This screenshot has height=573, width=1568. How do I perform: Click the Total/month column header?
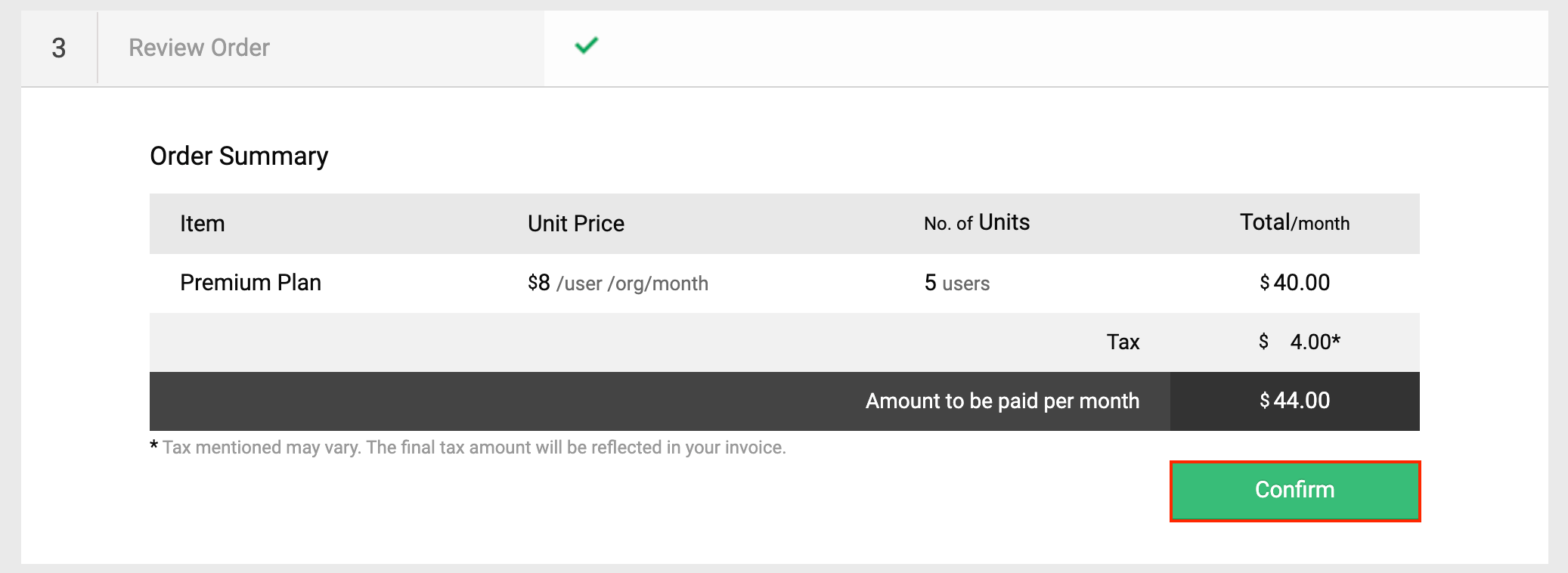(x=1294, y=223)
